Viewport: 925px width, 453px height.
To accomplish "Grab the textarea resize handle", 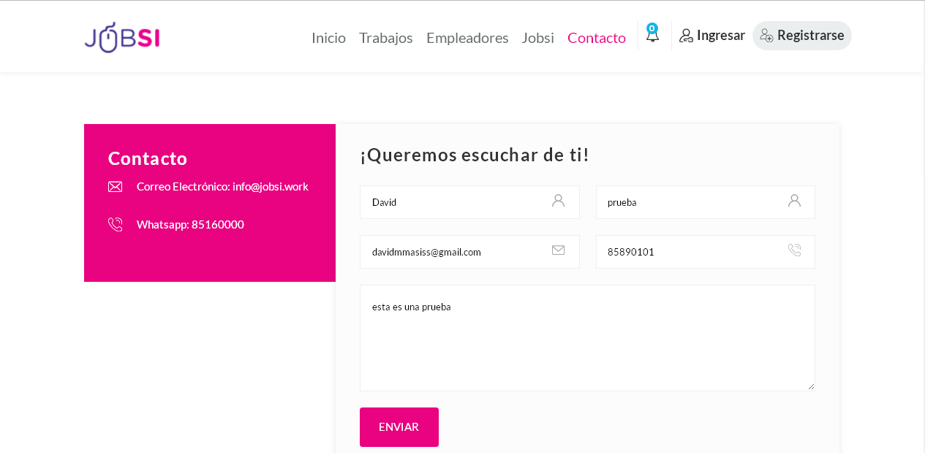I will 810,386.
